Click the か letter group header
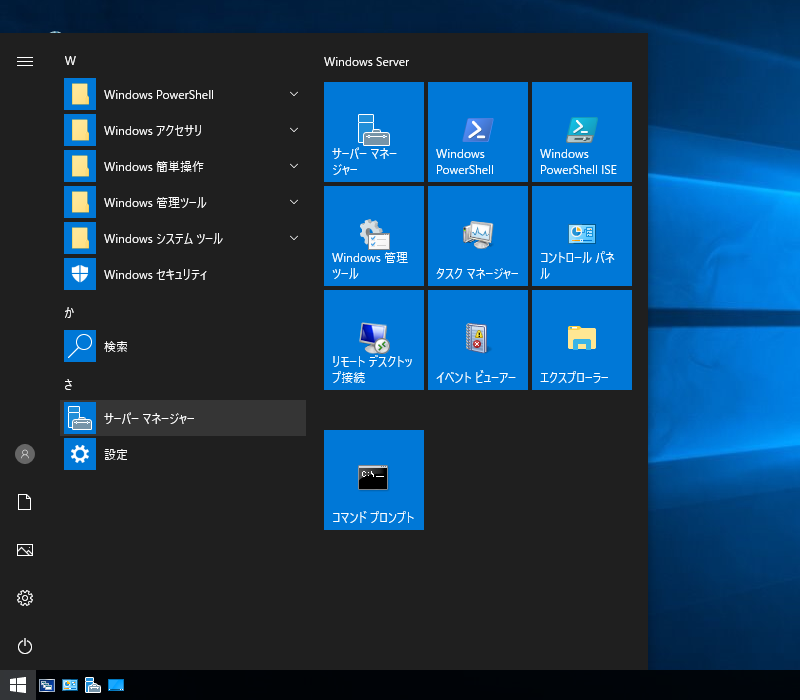The width and height of the screenshot is (800, 700). pos(69,312)
